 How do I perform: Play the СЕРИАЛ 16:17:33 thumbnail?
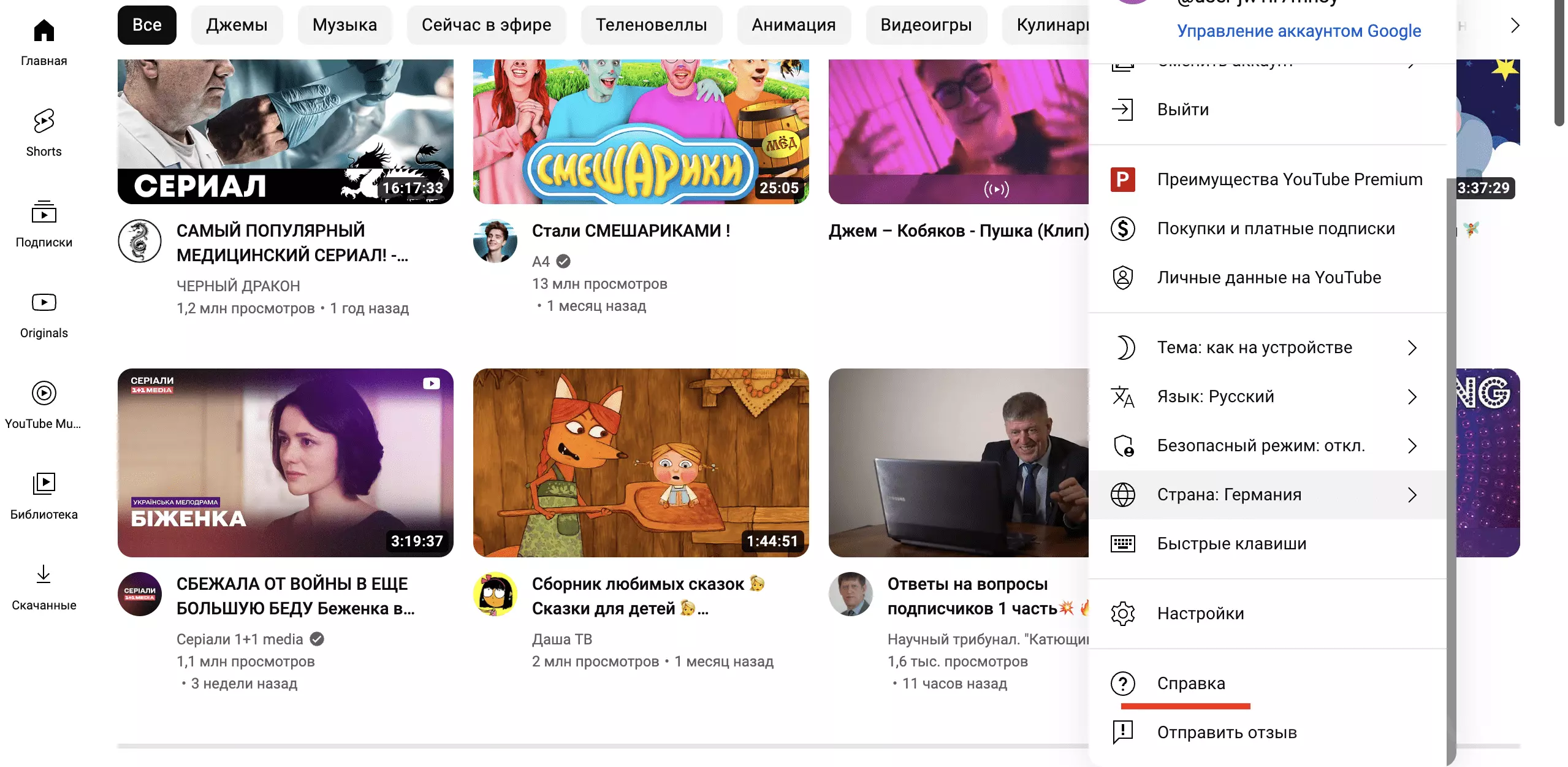(286, 132)
